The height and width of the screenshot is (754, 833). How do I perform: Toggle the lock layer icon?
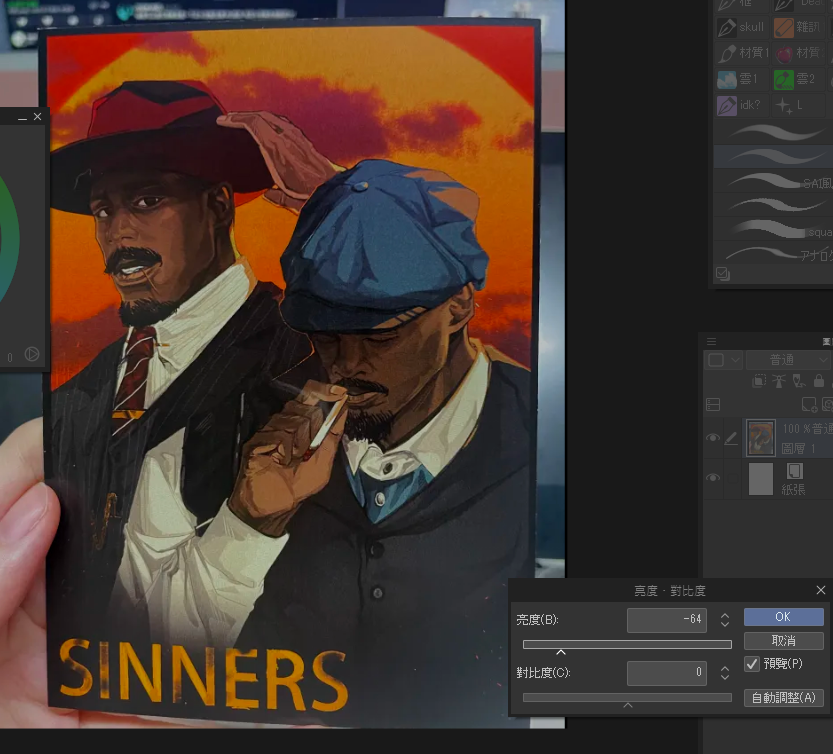[819, 380]
